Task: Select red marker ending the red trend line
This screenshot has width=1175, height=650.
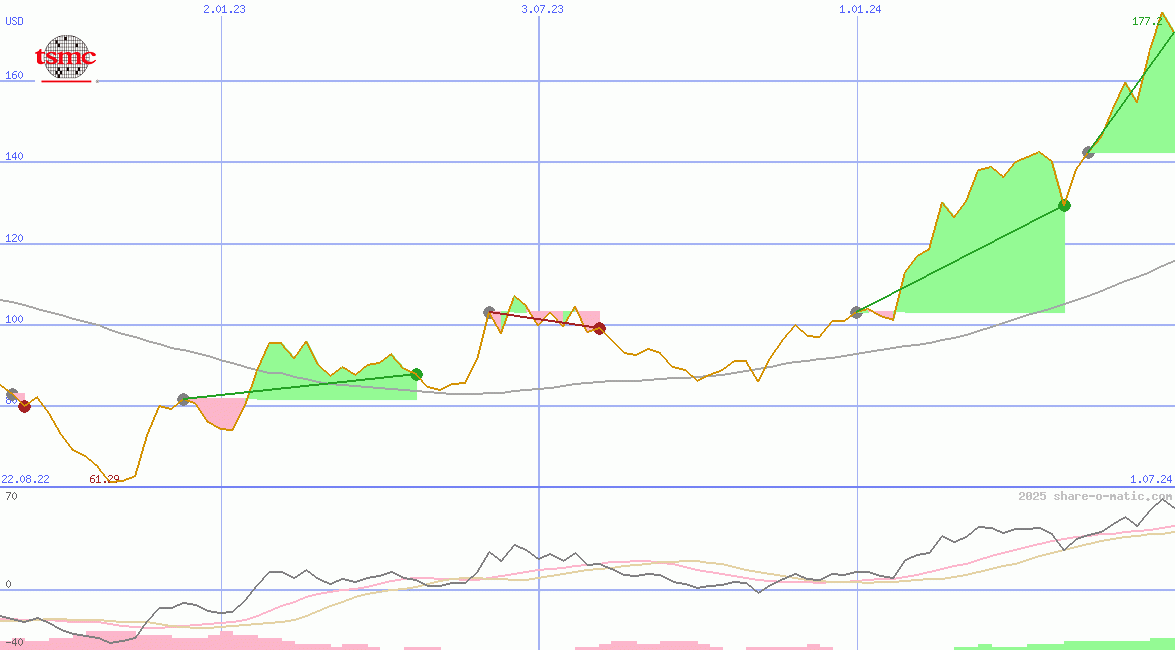Action: click(x=599, y=328)
